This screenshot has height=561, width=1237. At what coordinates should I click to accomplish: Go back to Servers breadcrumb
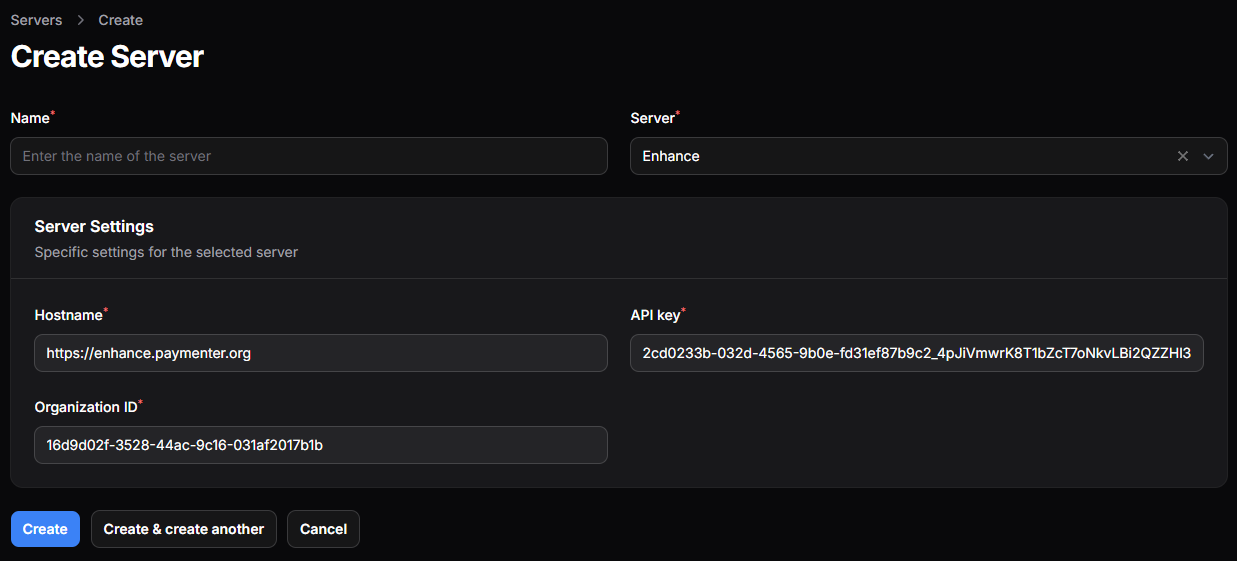(36, 20)
